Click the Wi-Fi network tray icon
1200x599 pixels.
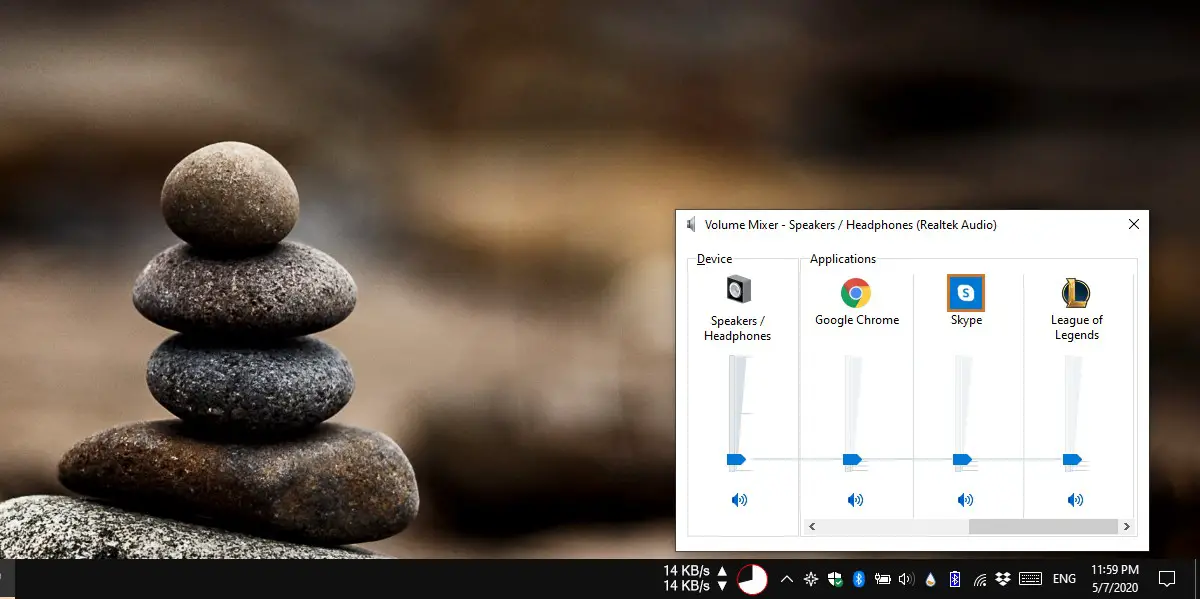point(980,579)
